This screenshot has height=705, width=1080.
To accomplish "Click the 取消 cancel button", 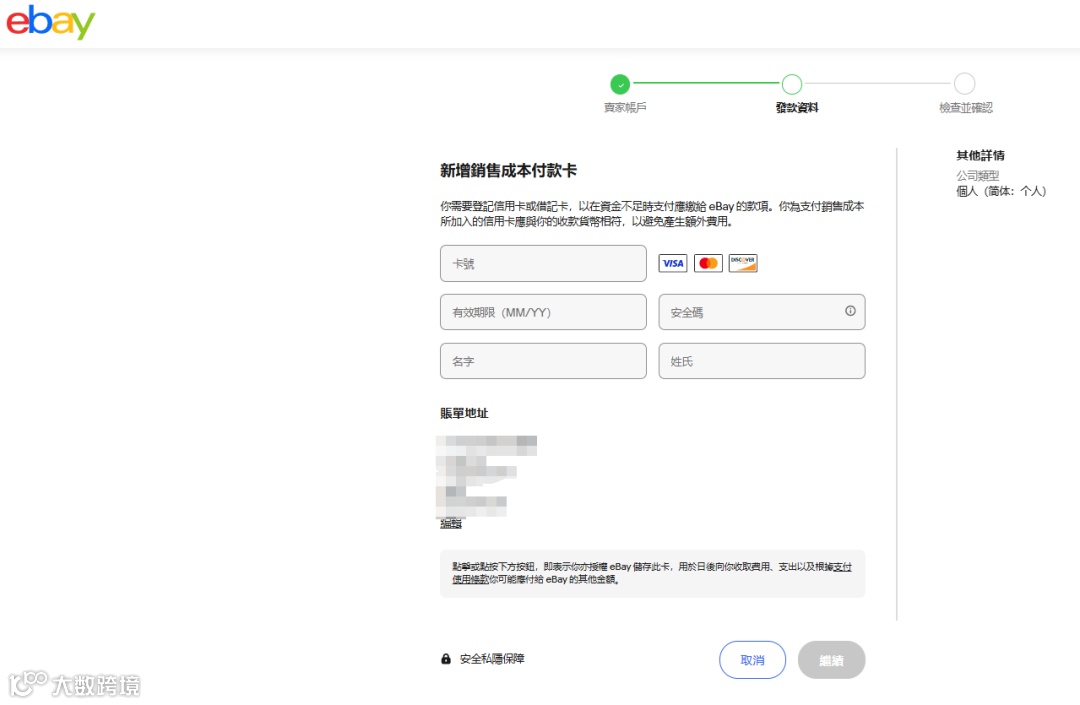I will click(752, 660).
